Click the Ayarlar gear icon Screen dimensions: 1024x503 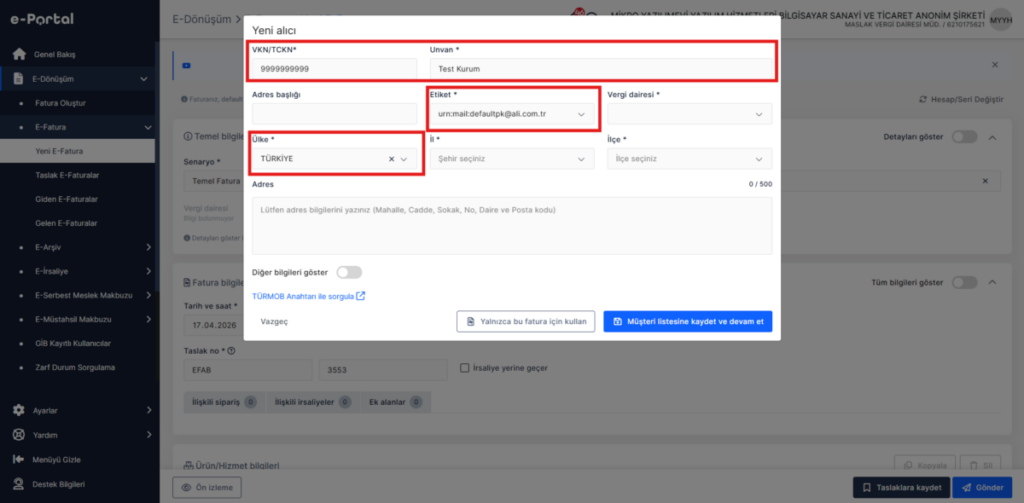[x=19, y=410]
